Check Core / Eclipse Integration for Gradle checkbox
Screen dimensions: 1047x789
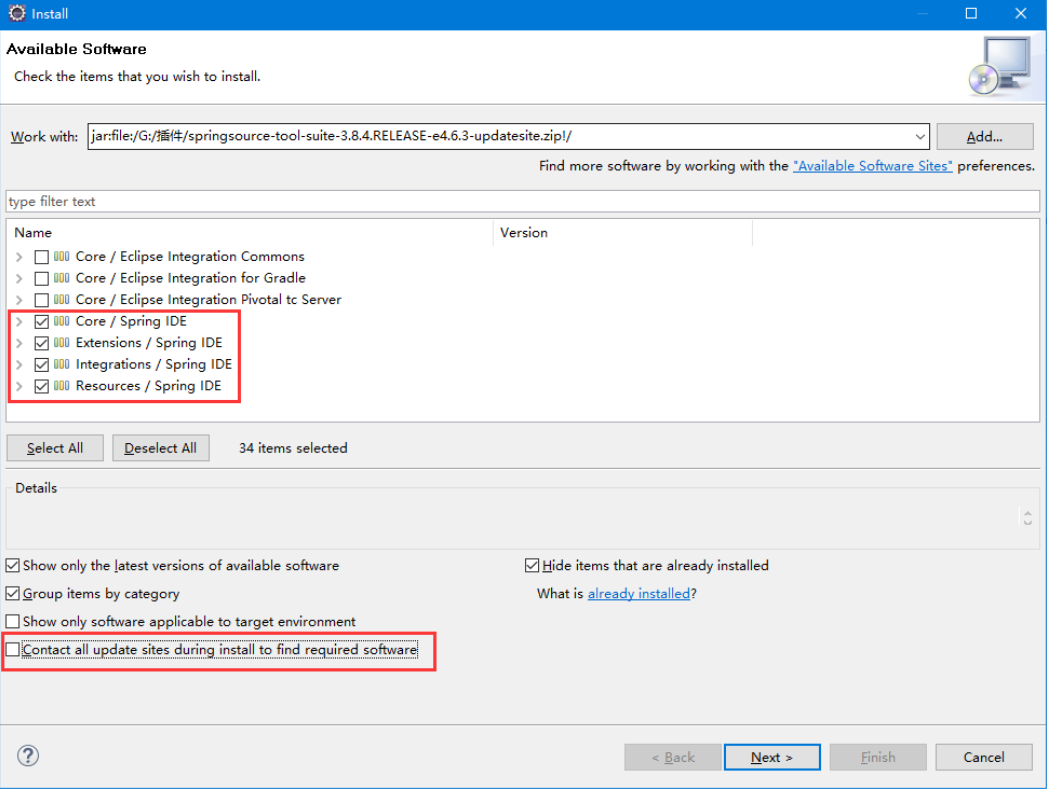[41, 278]
